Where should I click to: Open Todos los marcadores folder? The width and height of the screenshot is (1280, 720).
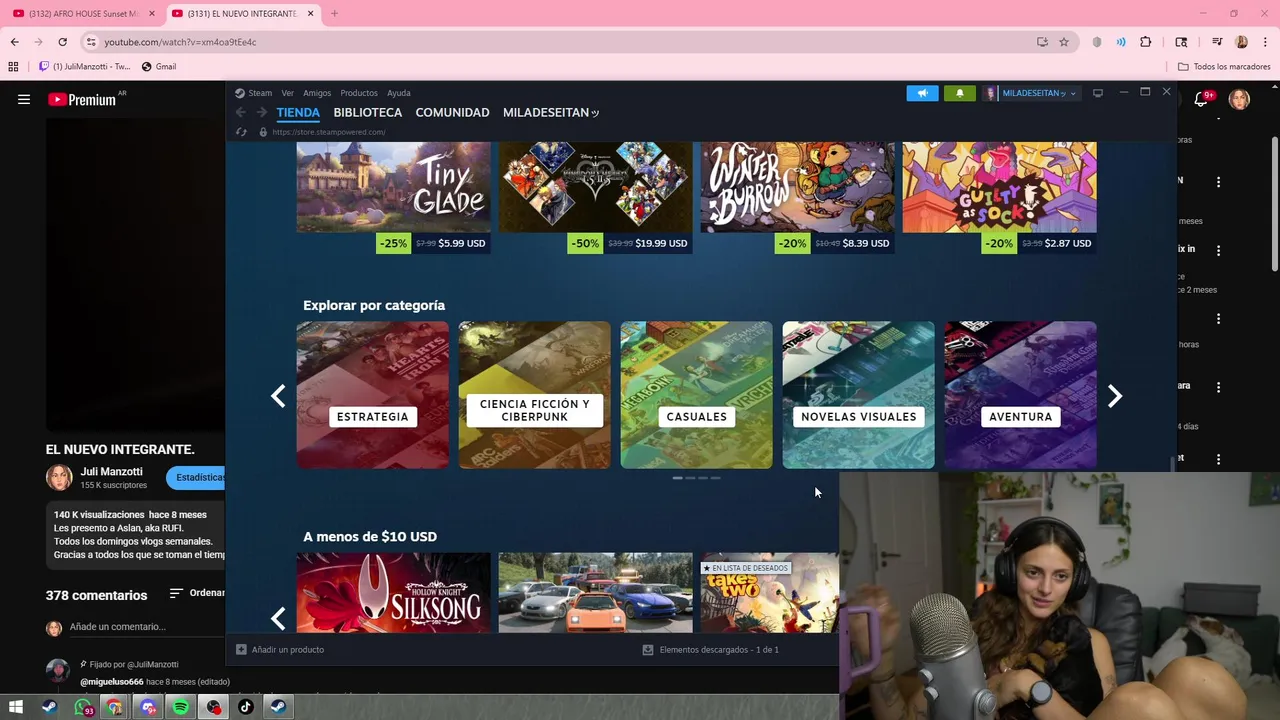[1224, 67]
